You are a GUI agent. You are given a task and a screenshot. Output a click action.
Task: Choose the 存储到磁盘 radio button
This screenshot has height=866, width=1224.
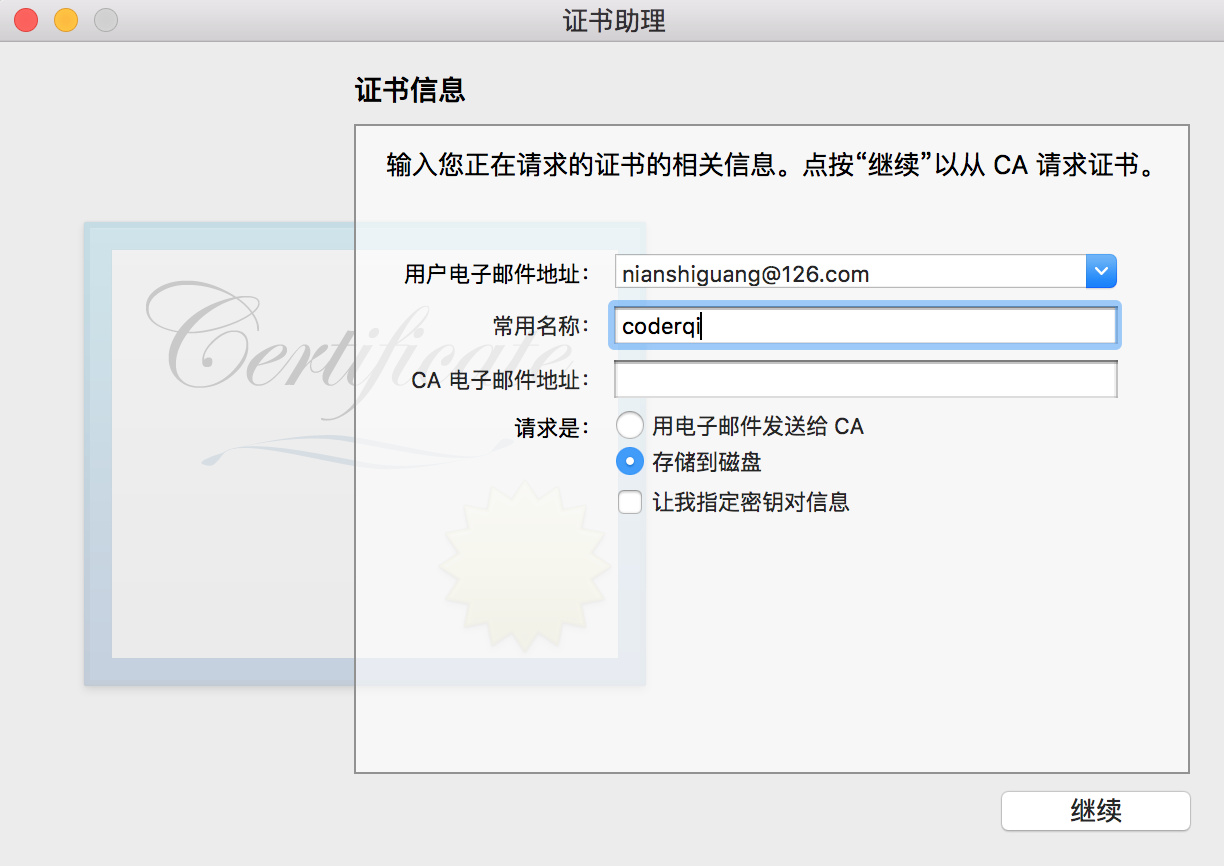630,462
